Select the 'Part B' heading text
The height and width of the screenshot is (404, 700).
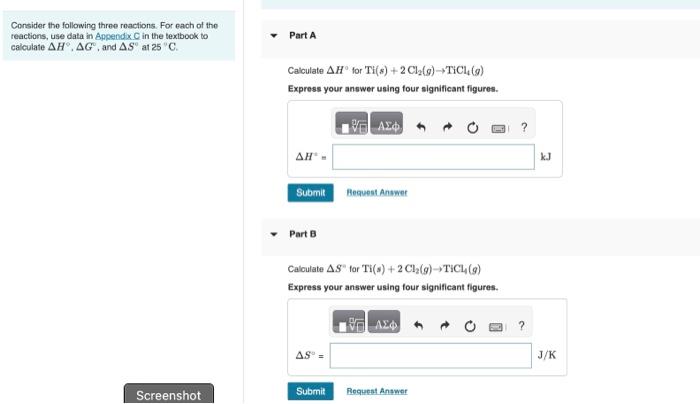(302, 234)
